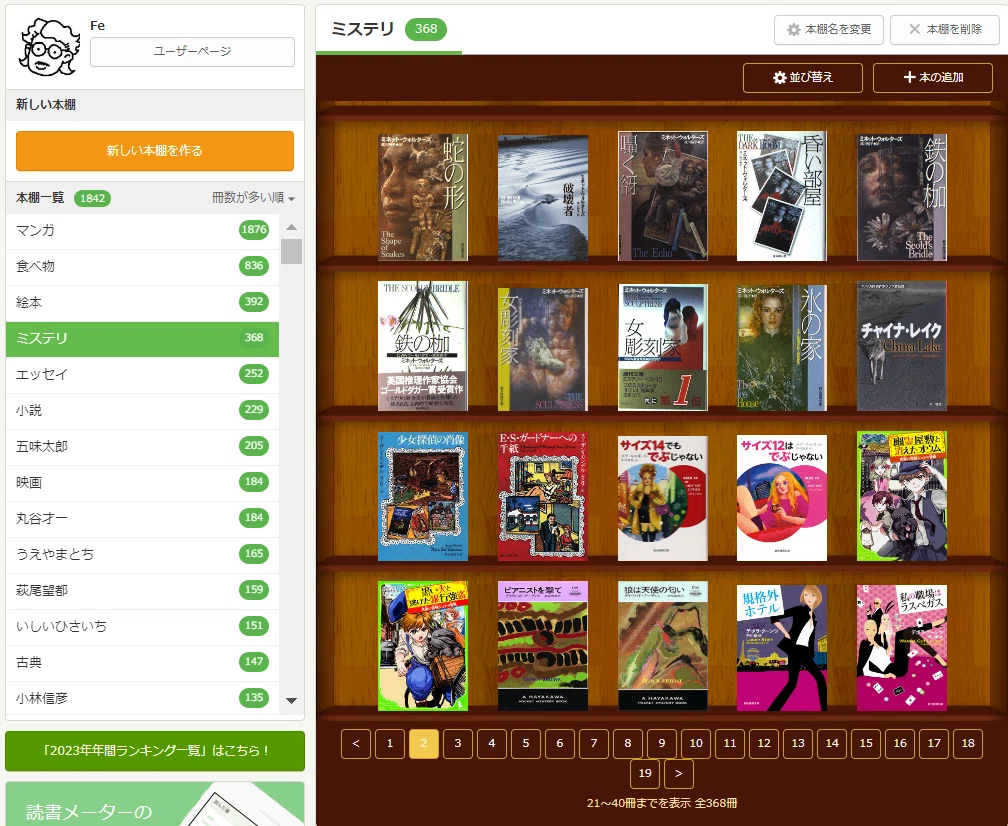This screenshot has width=1008, height=826.
Task: Click 本棚名を変更 button
Action: point(829,30)
